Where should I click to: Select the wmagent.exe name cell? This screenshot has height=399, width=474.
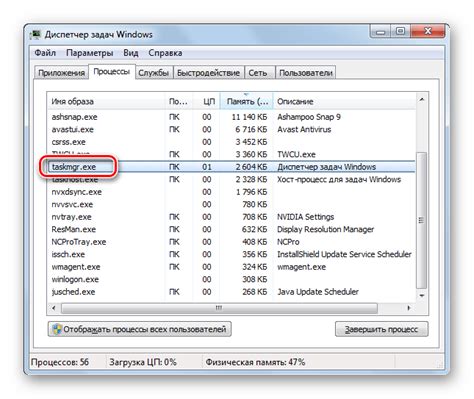tap(76, 267)
